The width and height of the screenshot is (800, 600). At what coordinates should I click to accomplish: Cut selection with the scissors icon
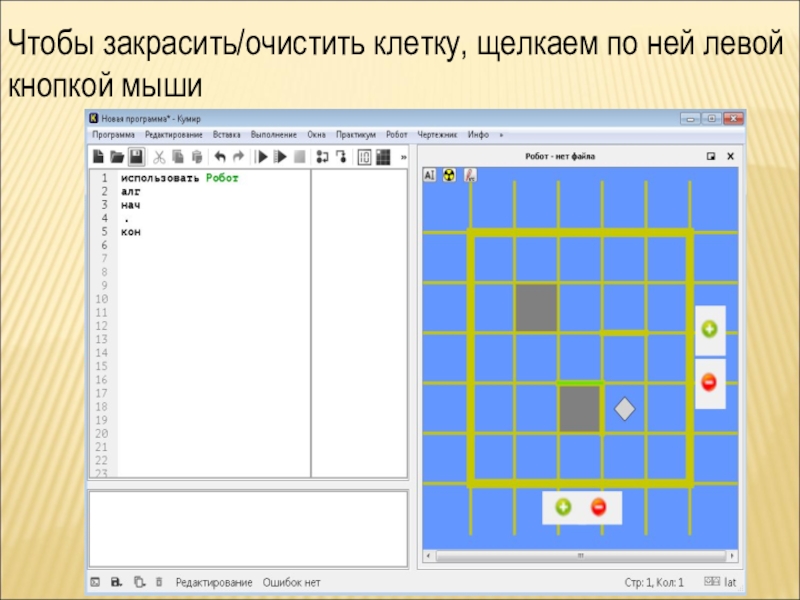tap(159, 157)
